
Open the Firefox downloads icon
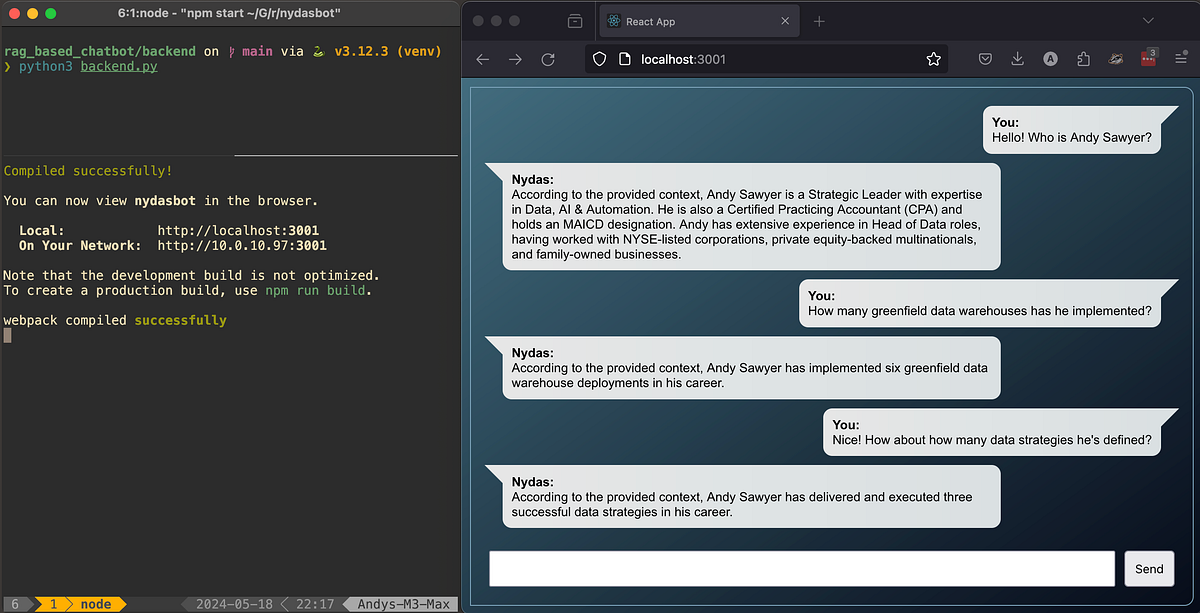click(1017, 59)
